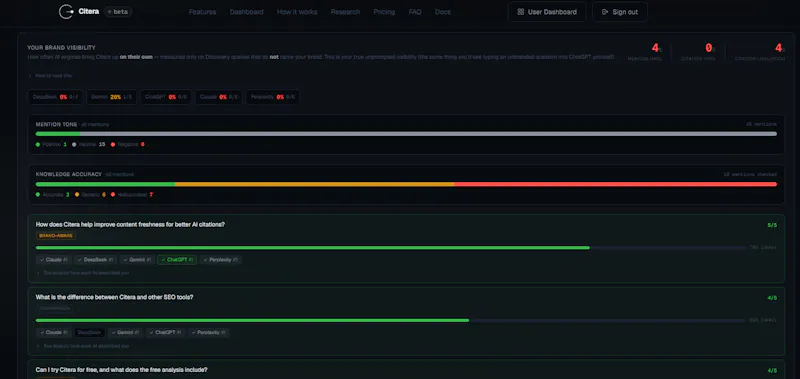The image size is (800, 379).
Task: Click the gray Neutral legend dot
Action: (74, 144)
